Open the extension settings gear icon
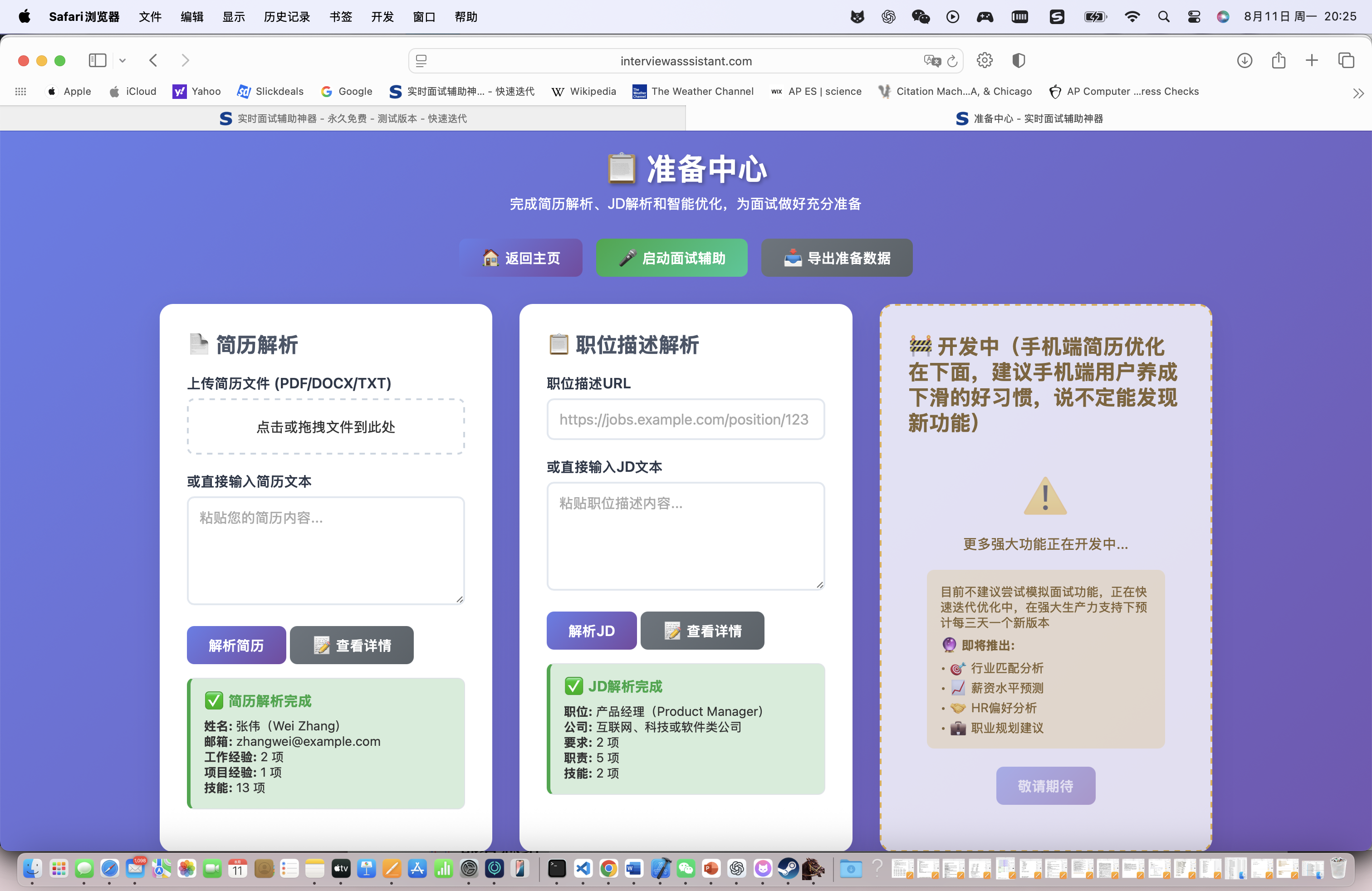 coord(985,60)
